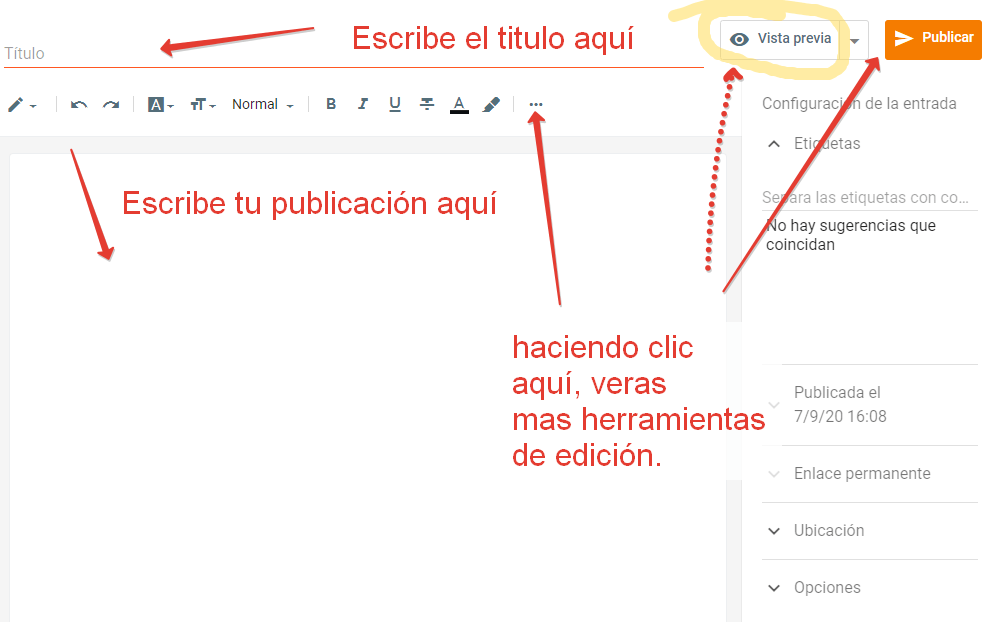Expand the Opciones section
Screen dimensions: 990x622
click(x=773, y=588)
